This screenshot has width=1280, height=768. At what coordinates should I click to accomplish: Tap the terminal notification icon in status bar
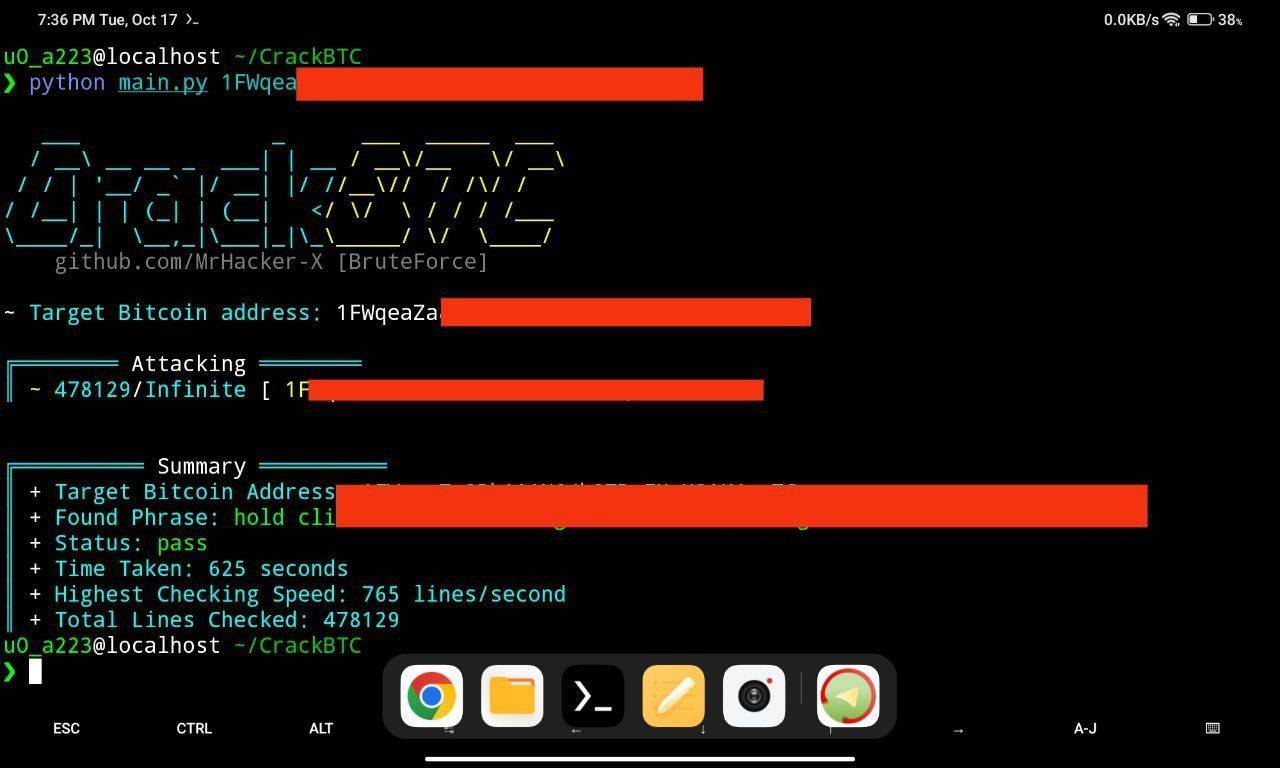192,19
